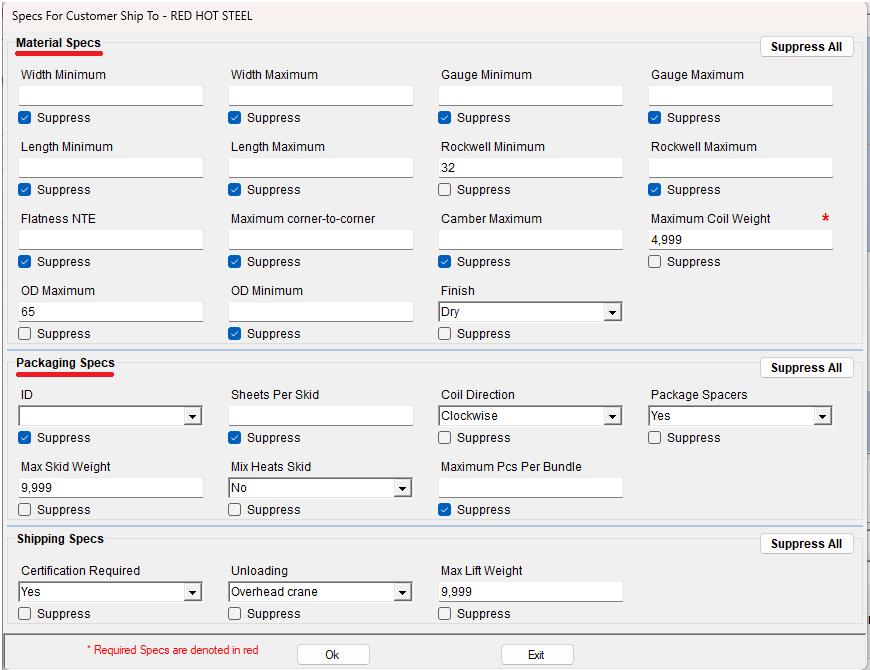Open the Mix Heats Skid dropdown
The width and height of the screenshot is (870, 670).
(402, 488)
